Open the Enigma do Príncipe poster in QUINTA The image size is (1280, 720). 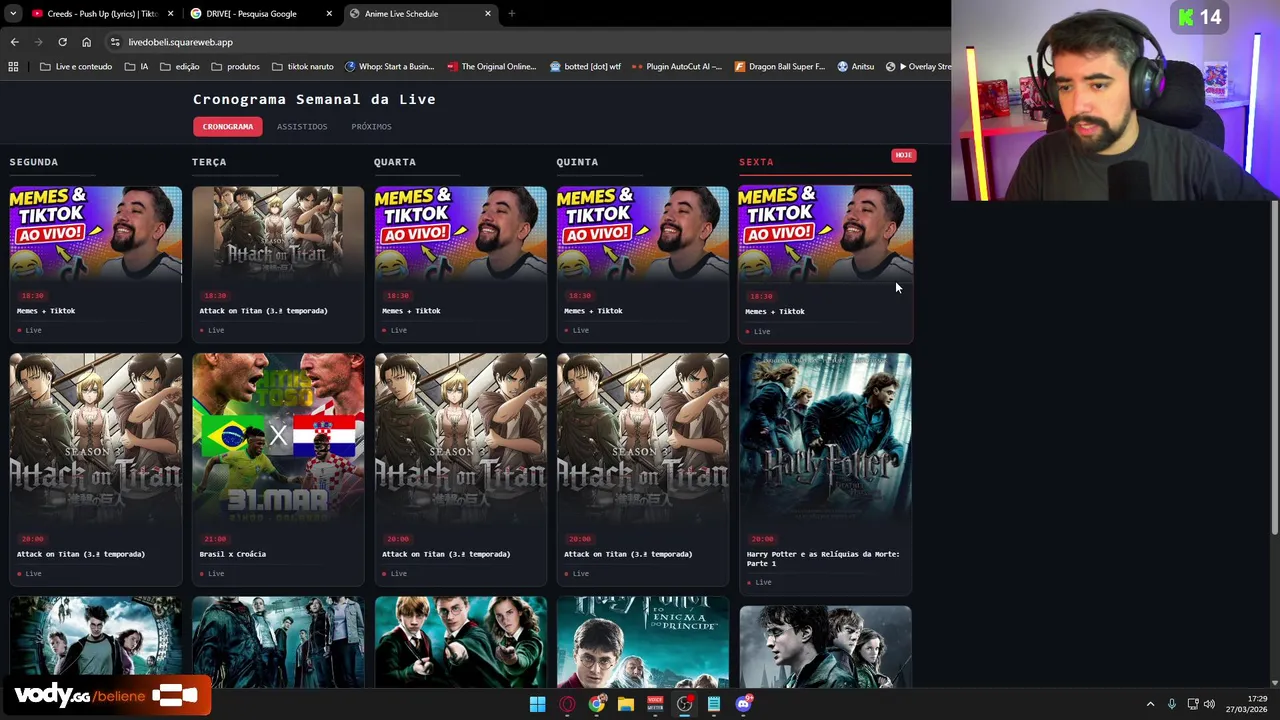point(643,642)
